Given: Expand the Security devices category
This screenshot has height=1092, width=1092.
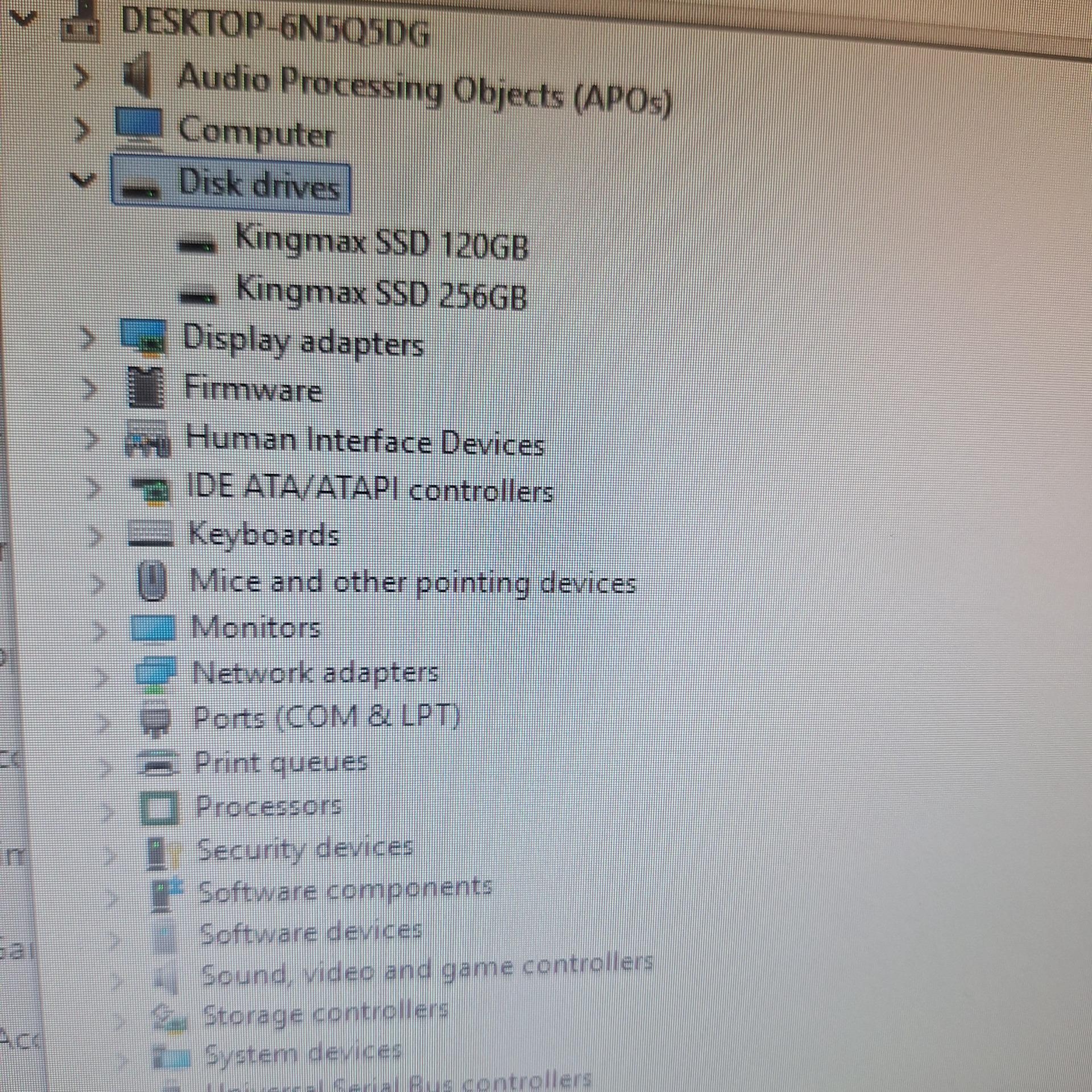Looking at the screenshot, I should point(110,855).
